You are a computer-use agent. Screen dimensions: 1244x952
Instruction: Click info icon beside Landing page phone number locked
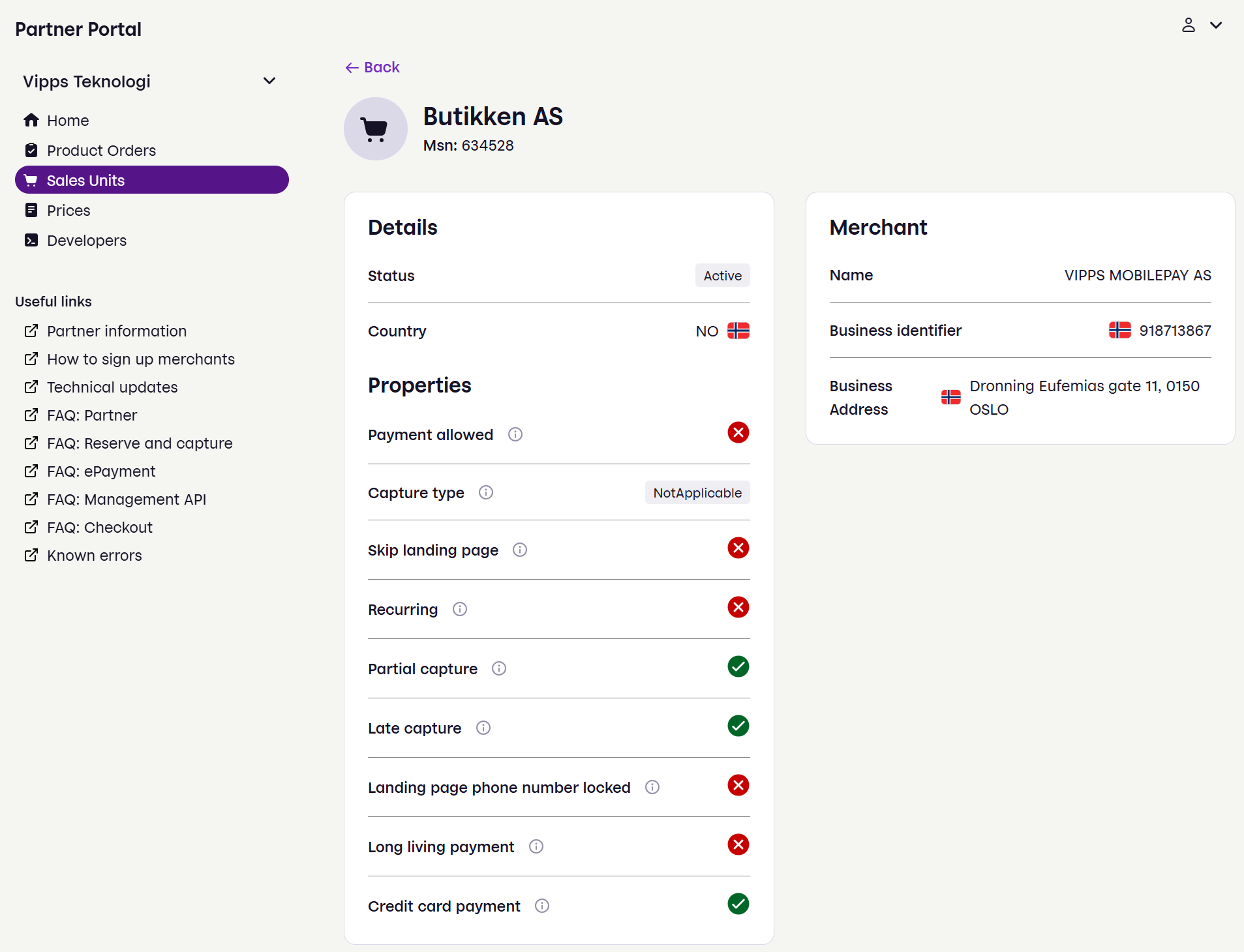(652, 787)
